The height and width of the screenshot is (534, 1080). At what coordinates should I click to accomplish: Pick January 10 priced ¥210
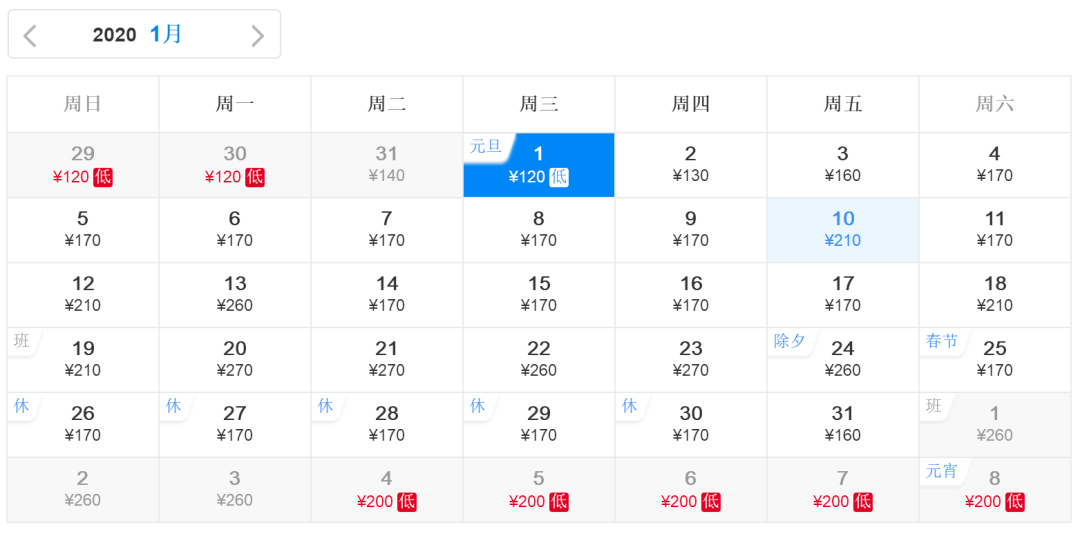point(843,230)
